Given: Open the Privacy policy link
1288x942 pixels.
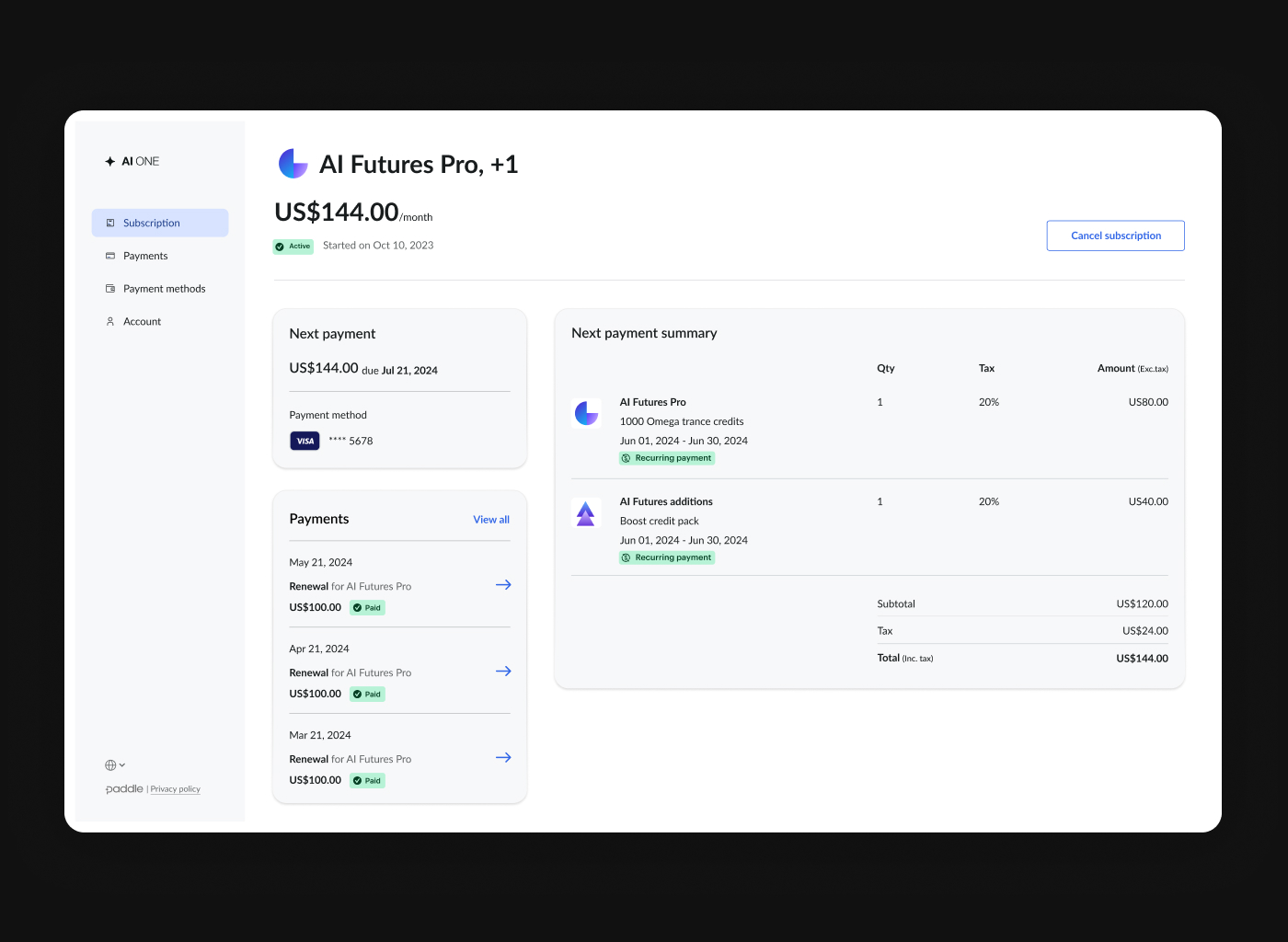Looking at the screenshot, I should (175, 788).
